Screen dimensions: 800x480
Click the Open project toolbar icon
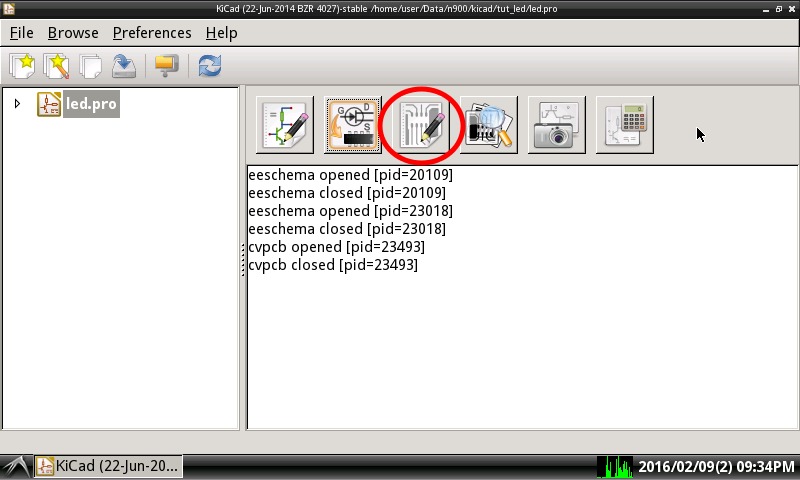[x=90, y=66]
